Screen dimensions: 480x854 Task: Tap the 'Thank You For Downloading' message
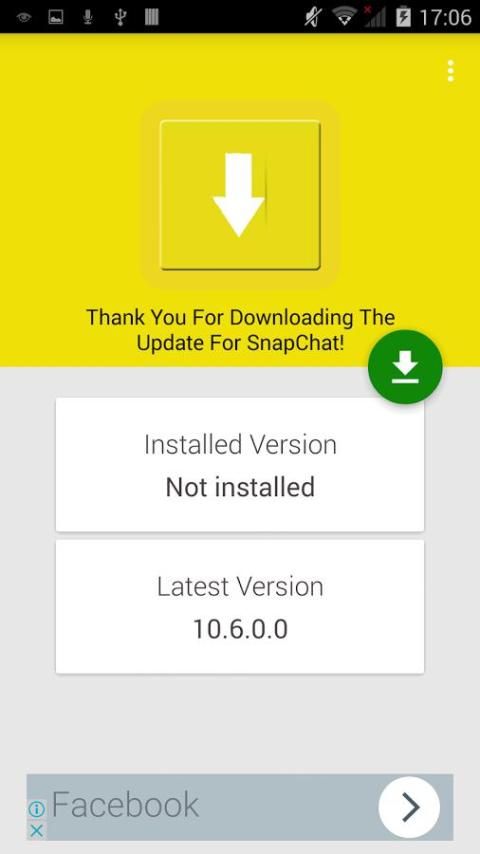click(240, 330)
